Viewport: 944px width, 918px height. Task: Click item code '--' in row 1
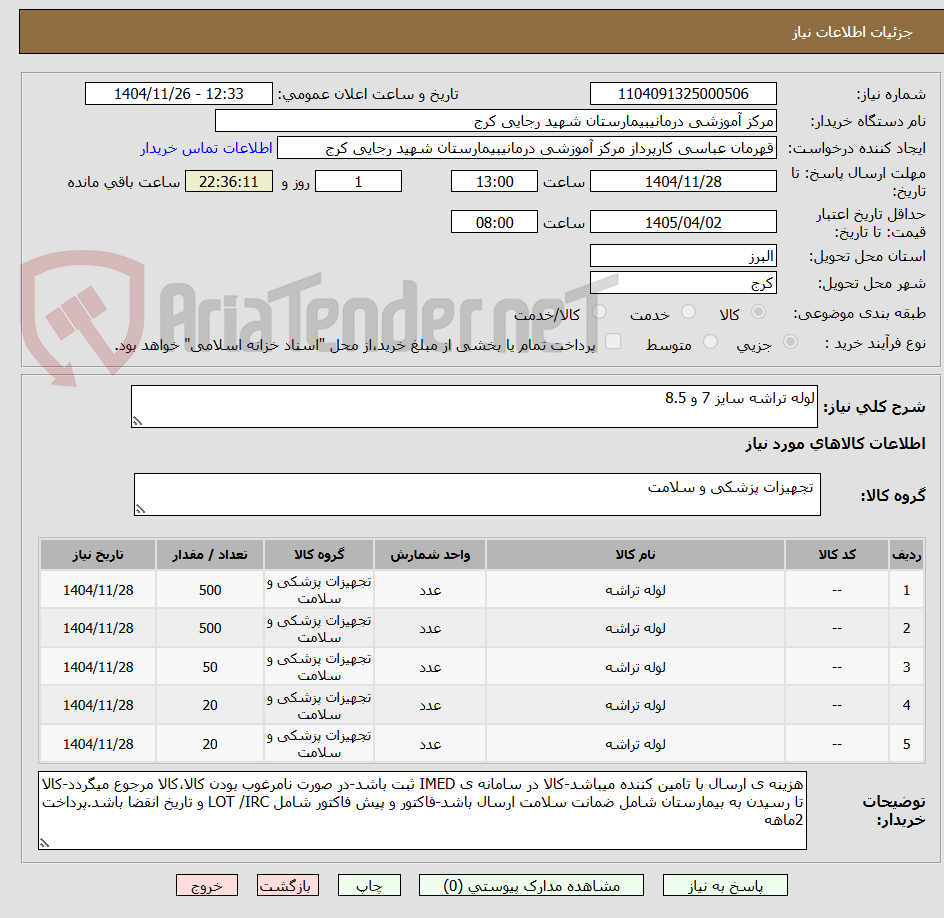point(837,591)
